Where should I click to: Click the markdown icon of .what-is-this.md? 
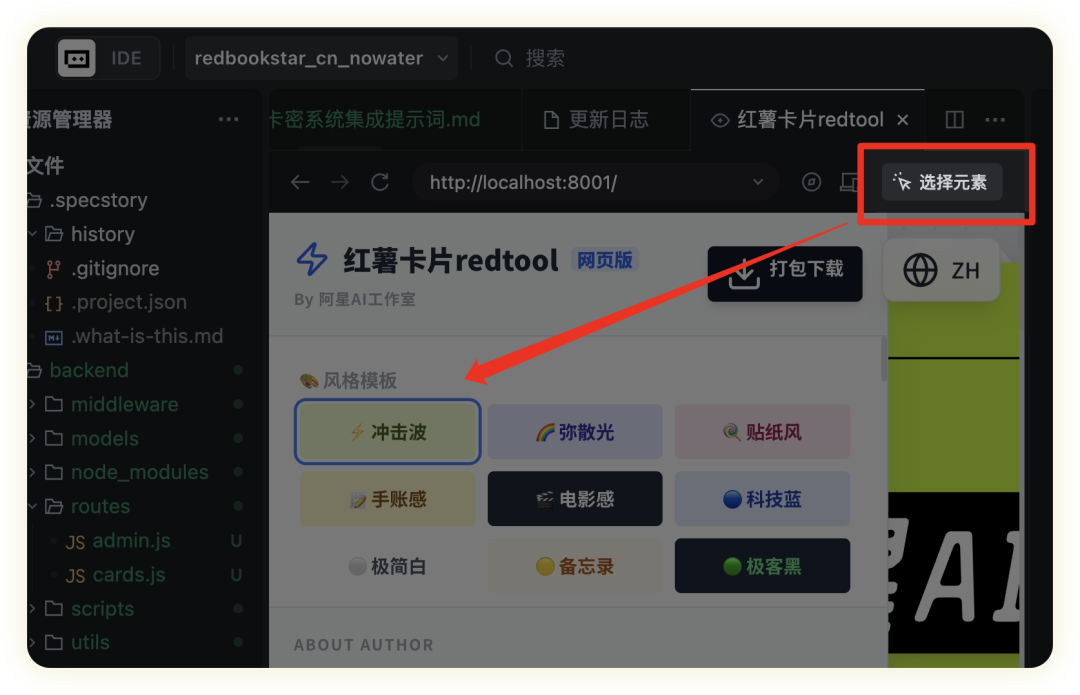54,338
